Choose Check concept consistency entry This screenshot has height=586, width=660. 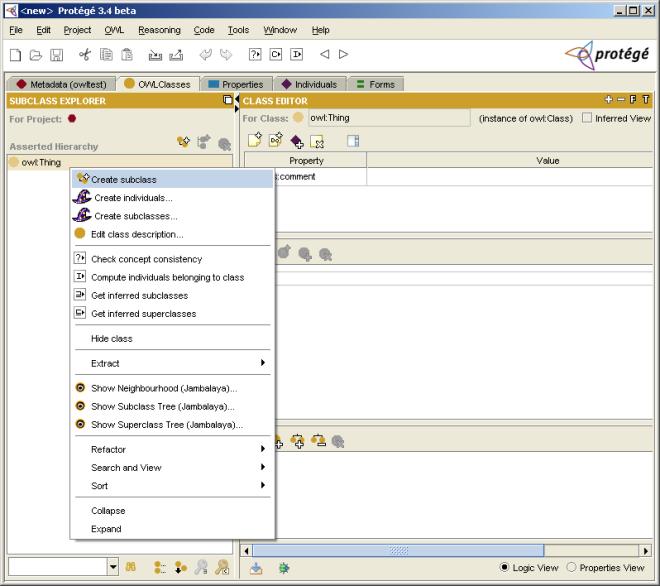pyautogui.click(x=173, y=259)
